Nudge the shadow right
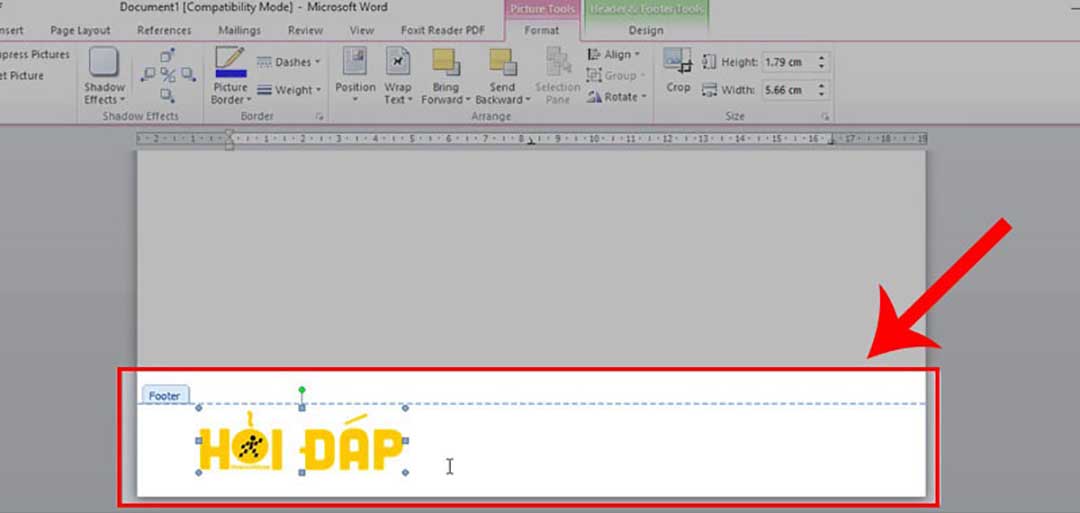The height and width of the screenshot is (513, 1080). click(188, 74)
